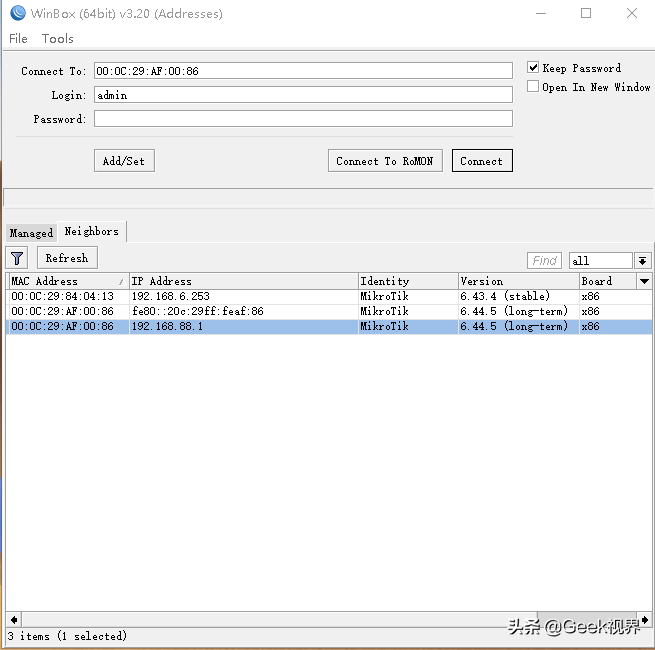Select the Neighbors tab
Image resolution: width=655 pixels, height=650 pixels.
[91, 231]
